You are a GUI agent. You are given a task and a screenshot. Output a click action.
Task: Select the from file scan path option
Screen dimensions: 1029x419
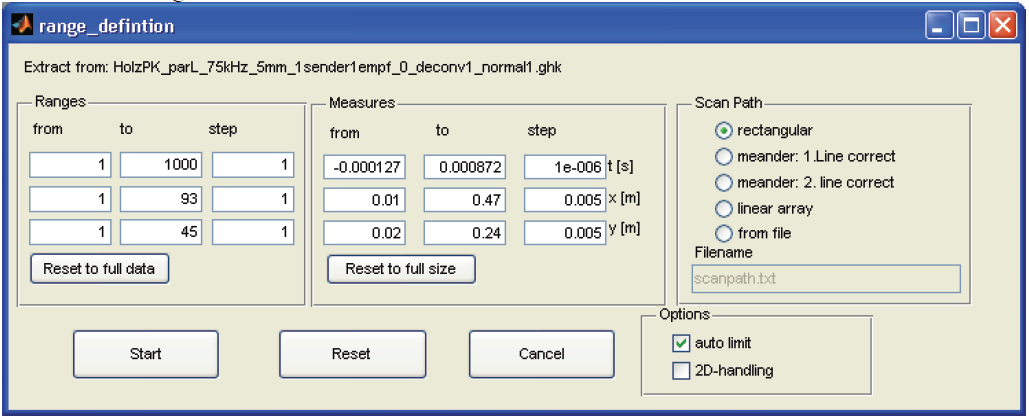click(724, 233)
